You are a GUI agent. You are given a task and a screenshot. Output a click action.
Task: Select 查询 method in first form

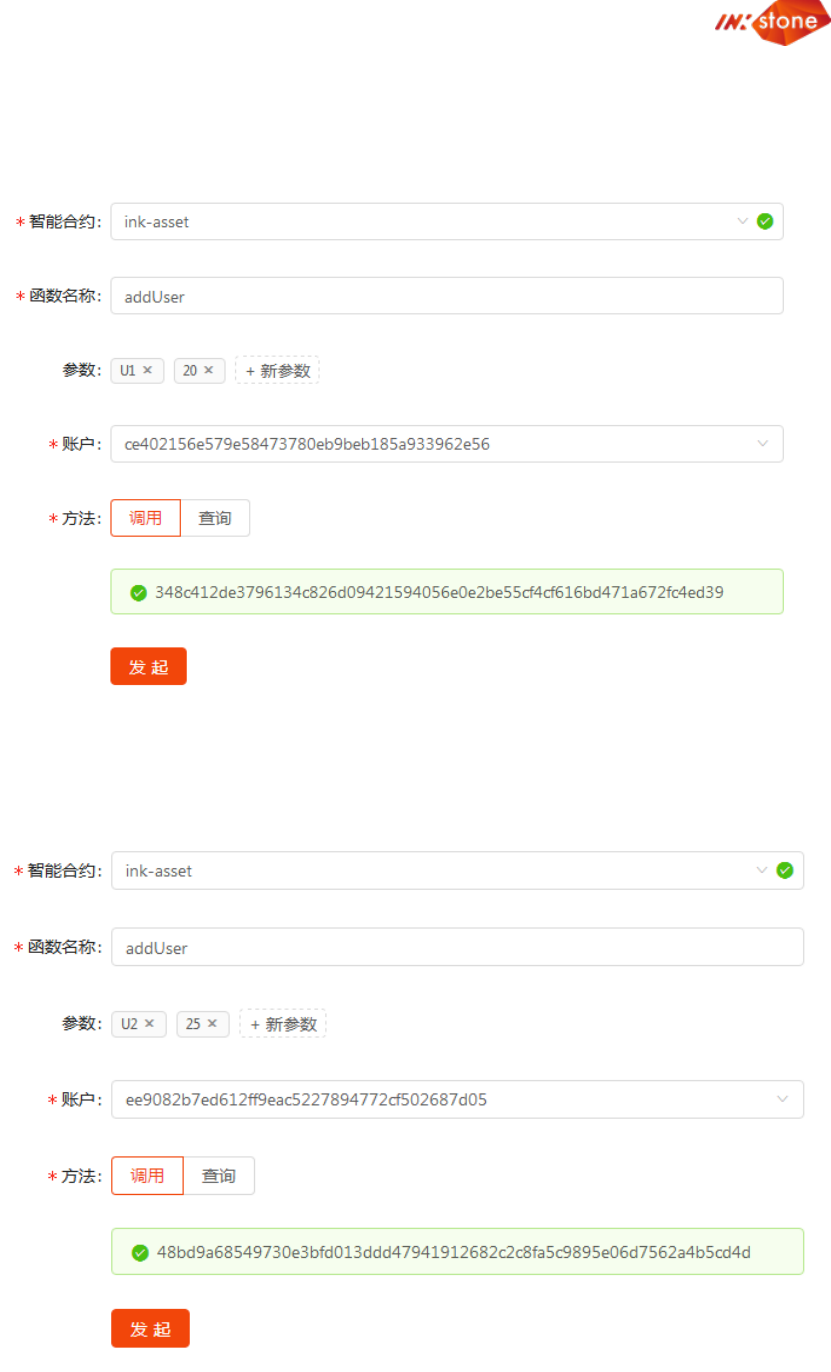point(215,518)
